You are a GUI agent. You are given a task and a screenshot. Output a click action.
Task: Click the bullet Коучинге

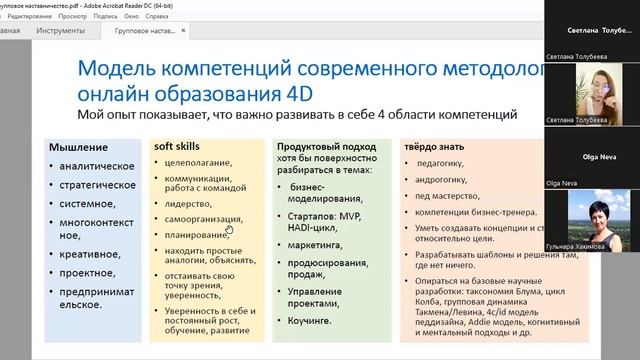point(309,321)
